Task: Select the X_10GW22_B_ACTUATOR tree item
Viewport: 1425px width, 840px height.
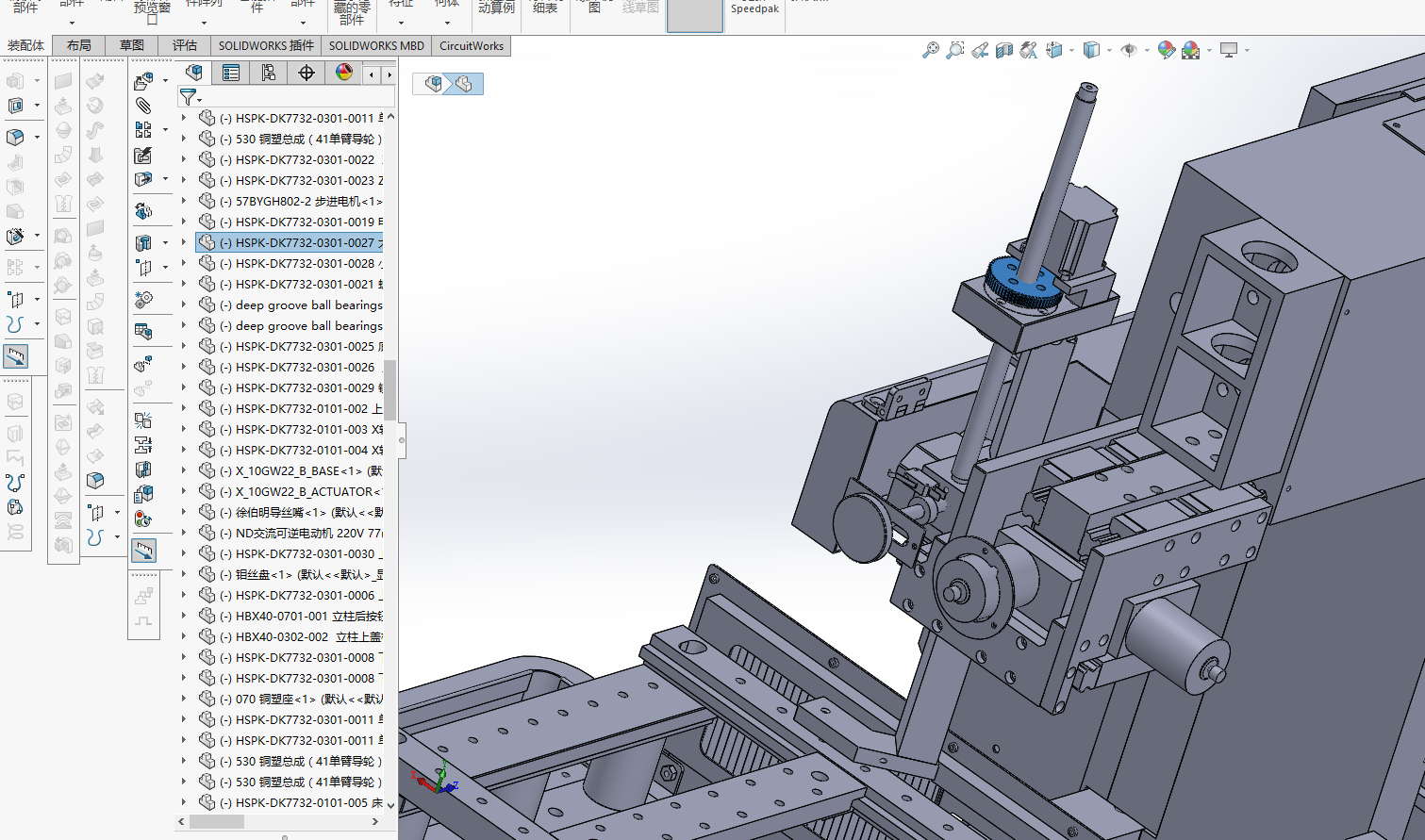Action: (292, 491)
